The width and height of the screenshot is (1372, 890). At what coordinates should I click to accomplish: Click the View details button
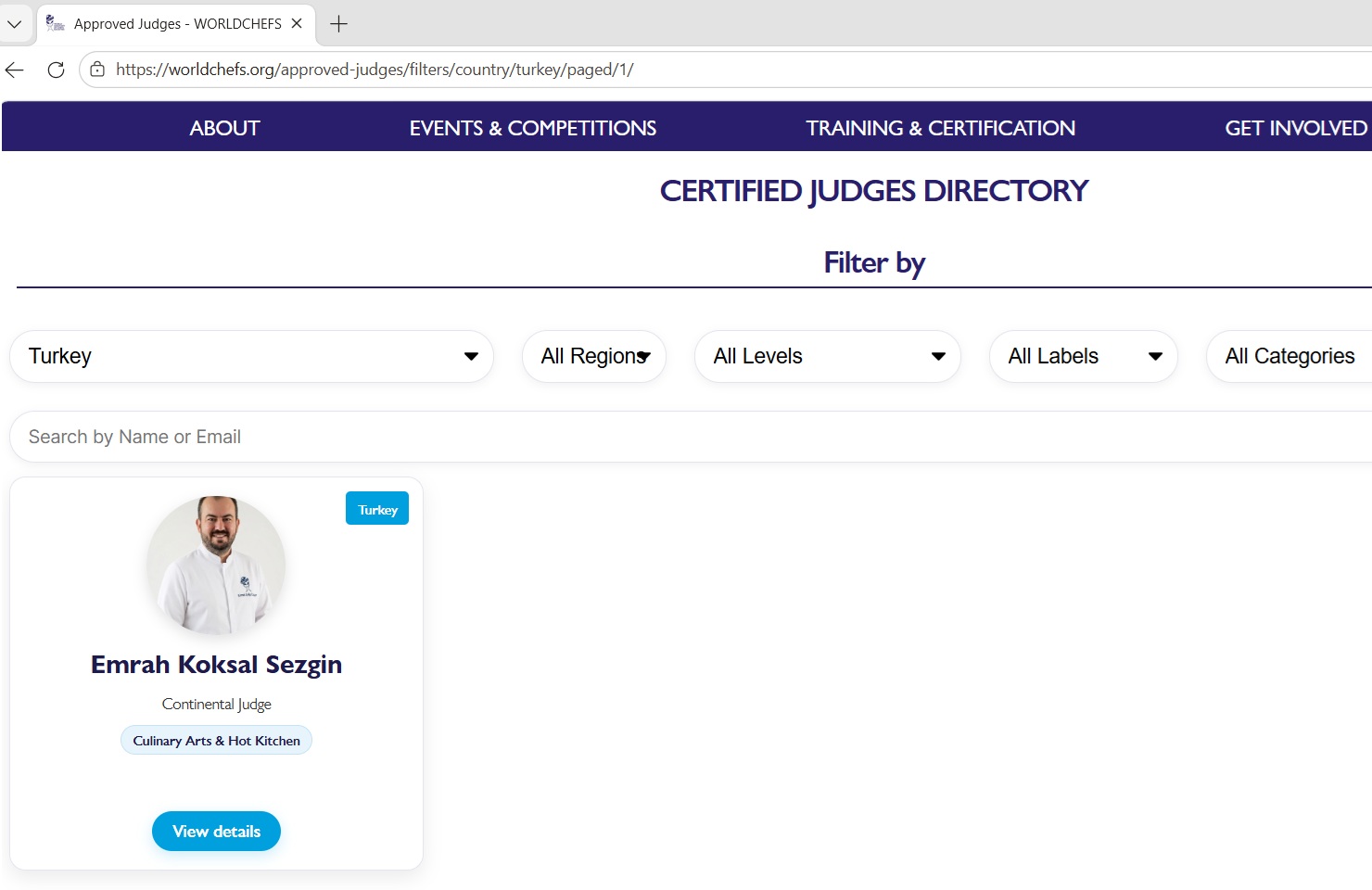[x=216, y=832]
